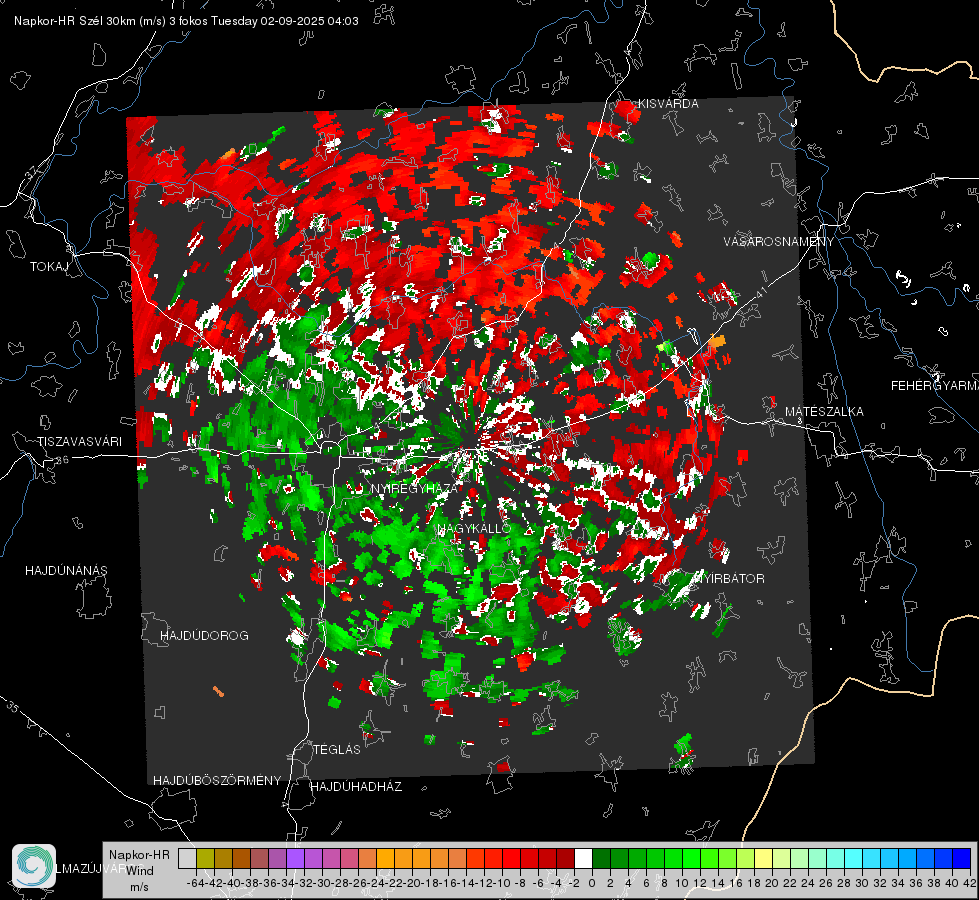Pick the darkest blue swatch at legend end

(962, 858)
